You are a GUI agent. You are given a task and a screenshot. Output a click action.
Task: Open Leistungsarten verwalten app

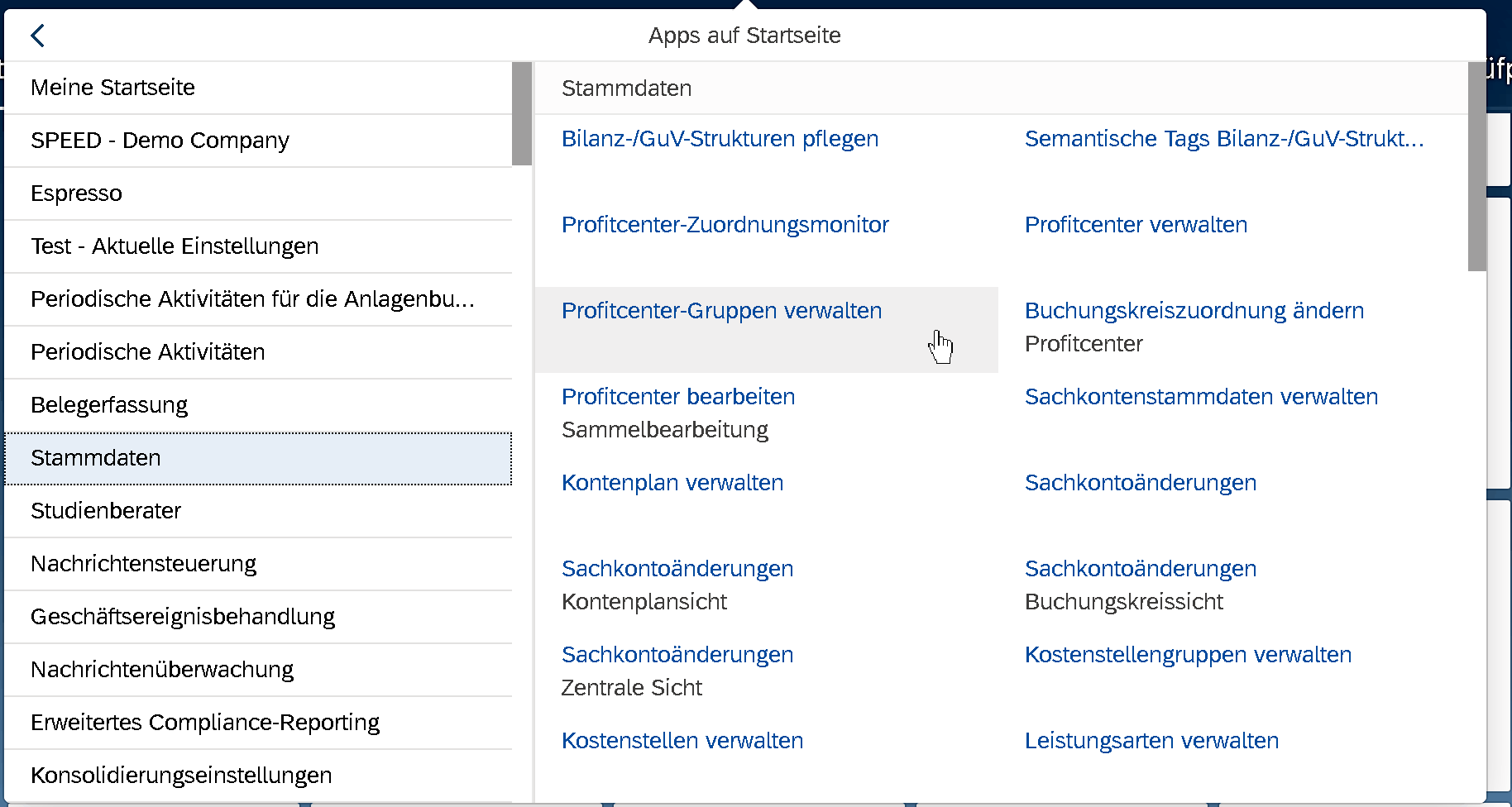coord(1151,741)
